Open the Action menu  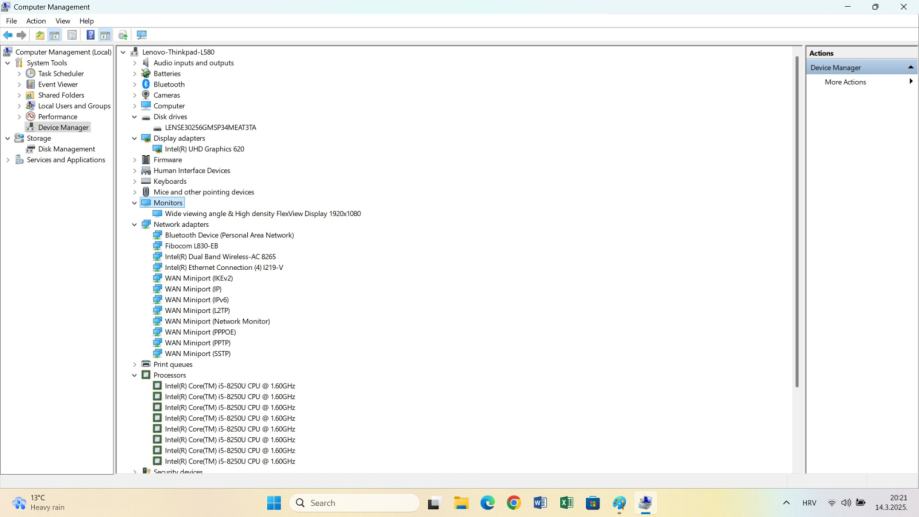point(36,21)
